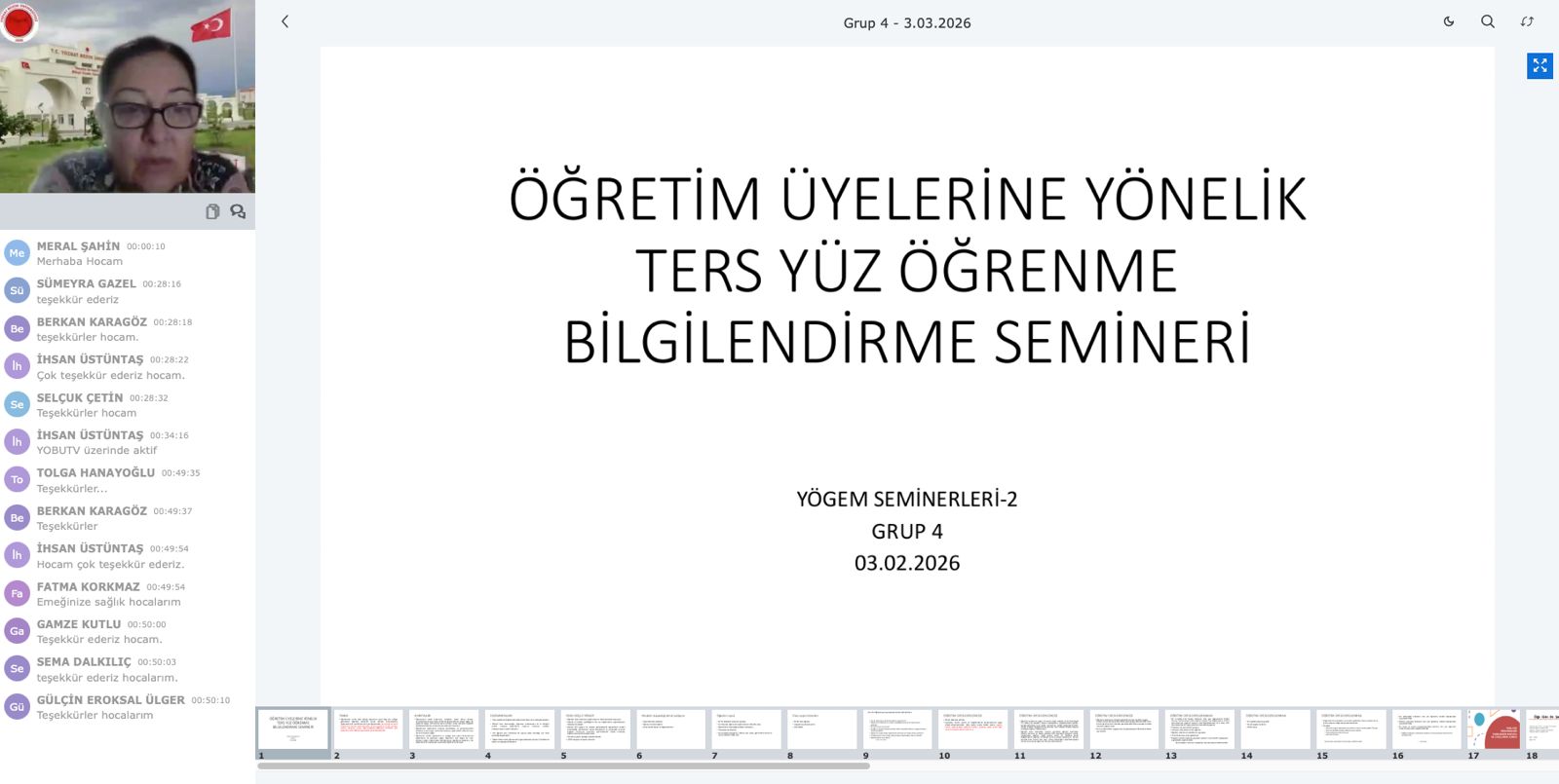Click the university logo in the video corner

pos(19,20)
